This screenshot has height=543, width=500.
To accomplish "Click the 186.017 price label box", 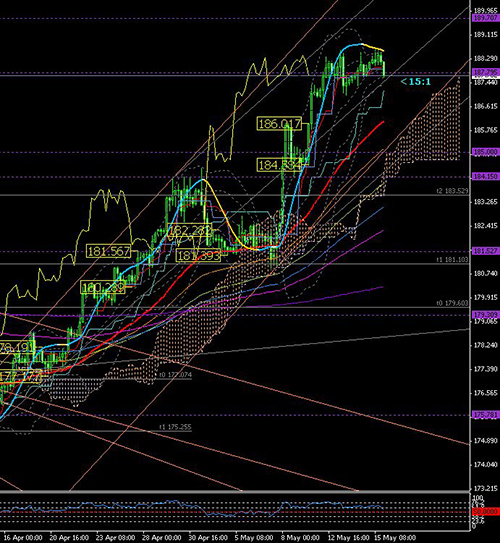I will coord(279,124).
